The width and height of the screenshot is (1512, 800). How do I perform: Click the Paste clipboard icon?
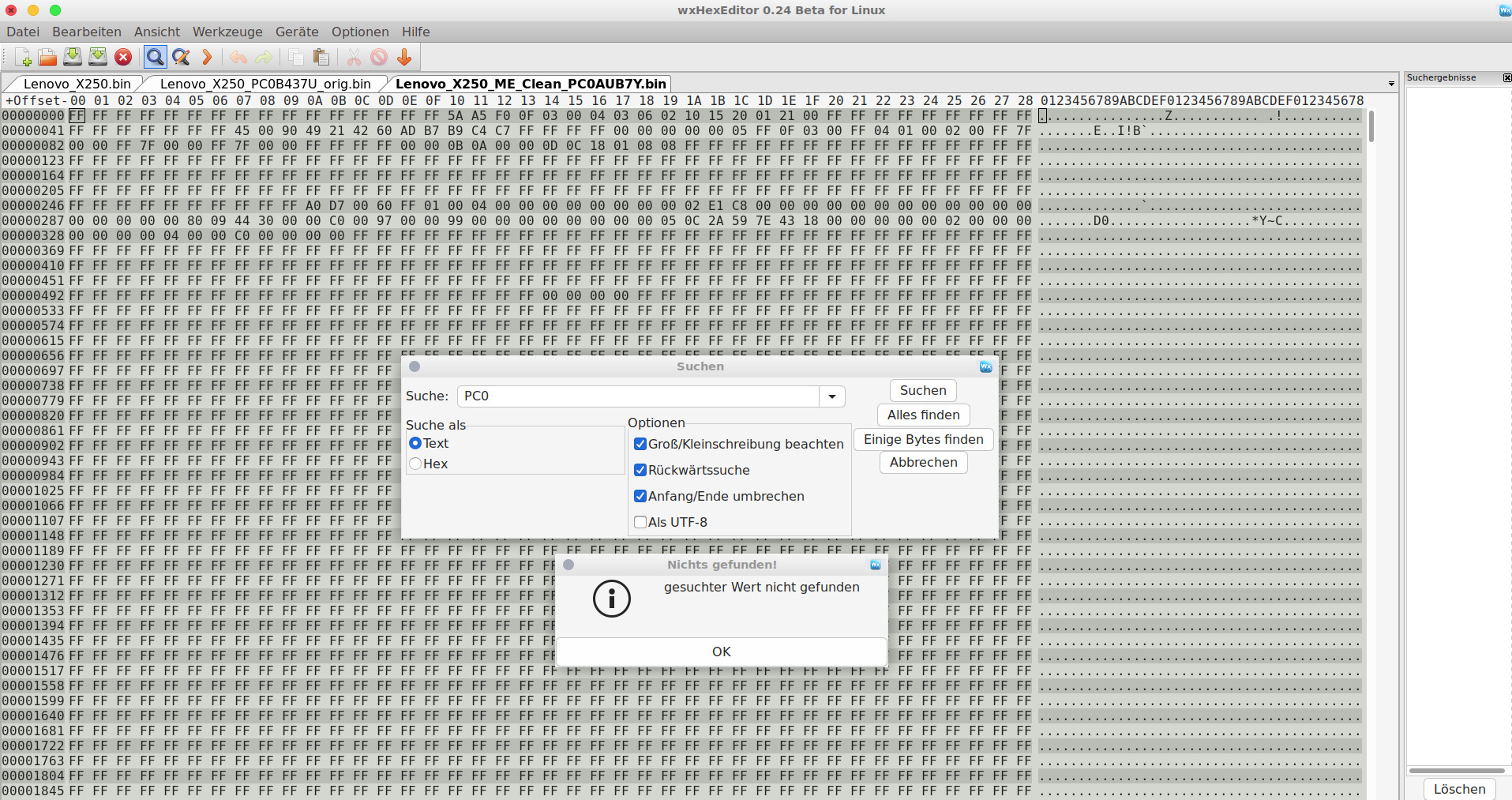pyautogui.click(x=321, y=57)
